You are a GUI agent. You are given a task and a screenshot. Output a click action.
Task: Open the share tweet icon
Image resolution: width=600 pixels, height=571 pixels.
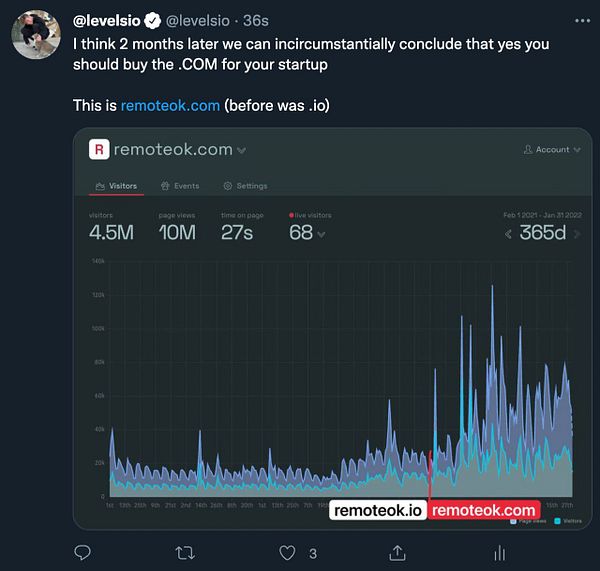pos(396,552)
